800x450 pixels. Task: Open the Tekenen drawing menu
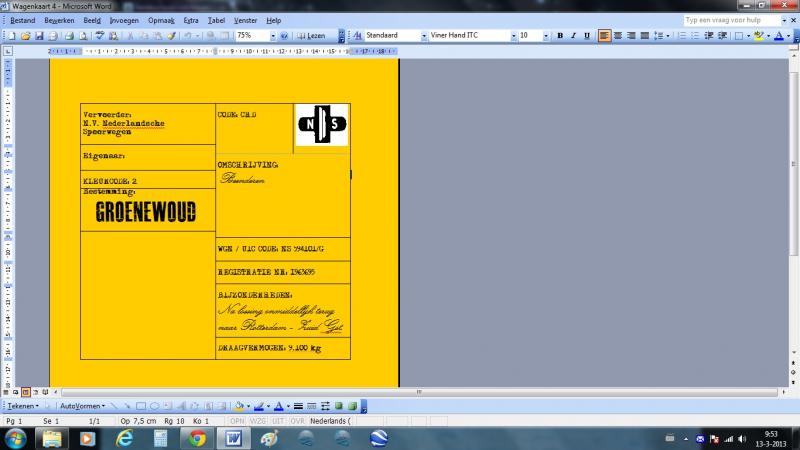23,406
